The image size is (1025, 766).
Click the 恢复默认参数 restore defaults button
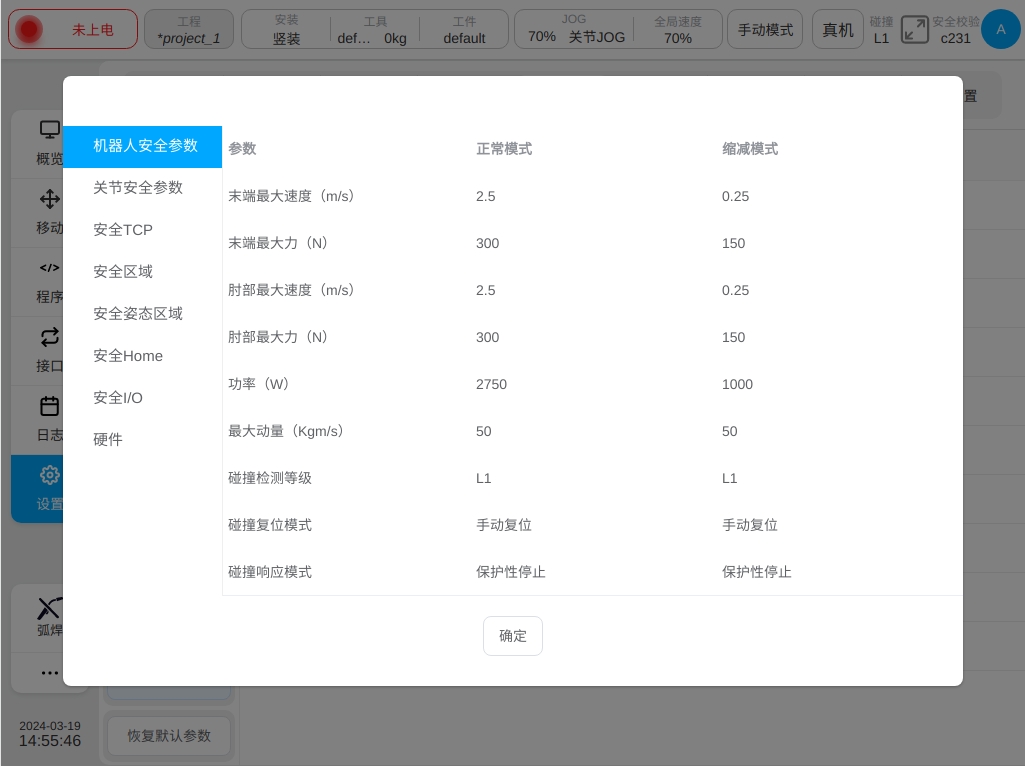(x=169, y=736)
